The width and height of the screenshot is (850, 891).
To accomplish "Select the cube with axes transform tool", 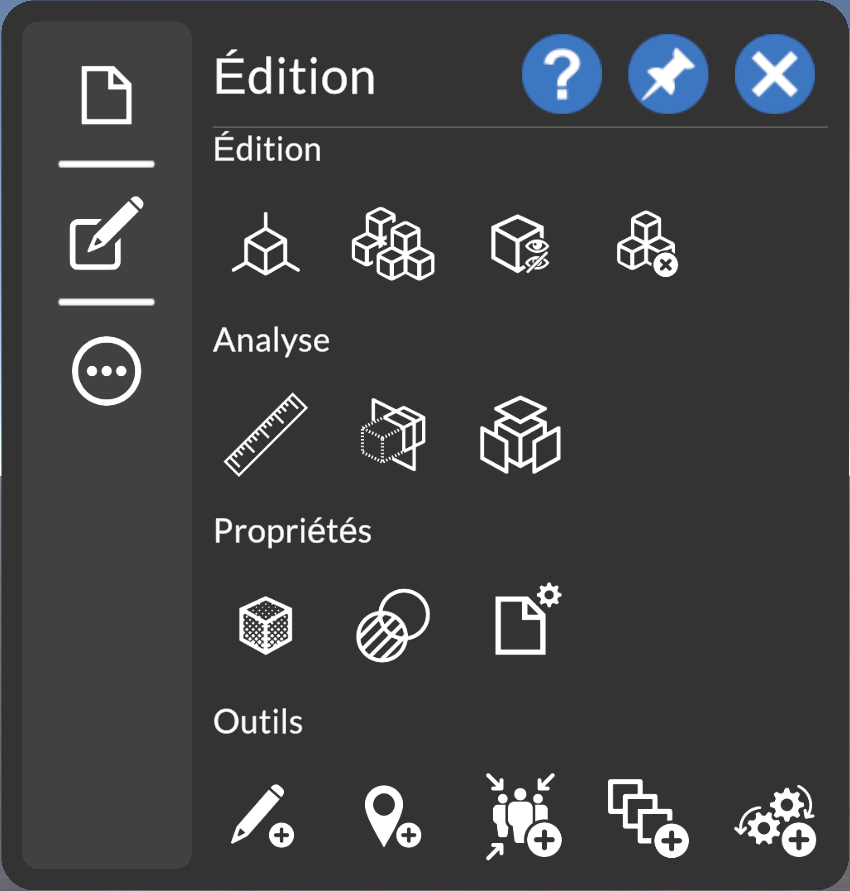I will [265, 245].
